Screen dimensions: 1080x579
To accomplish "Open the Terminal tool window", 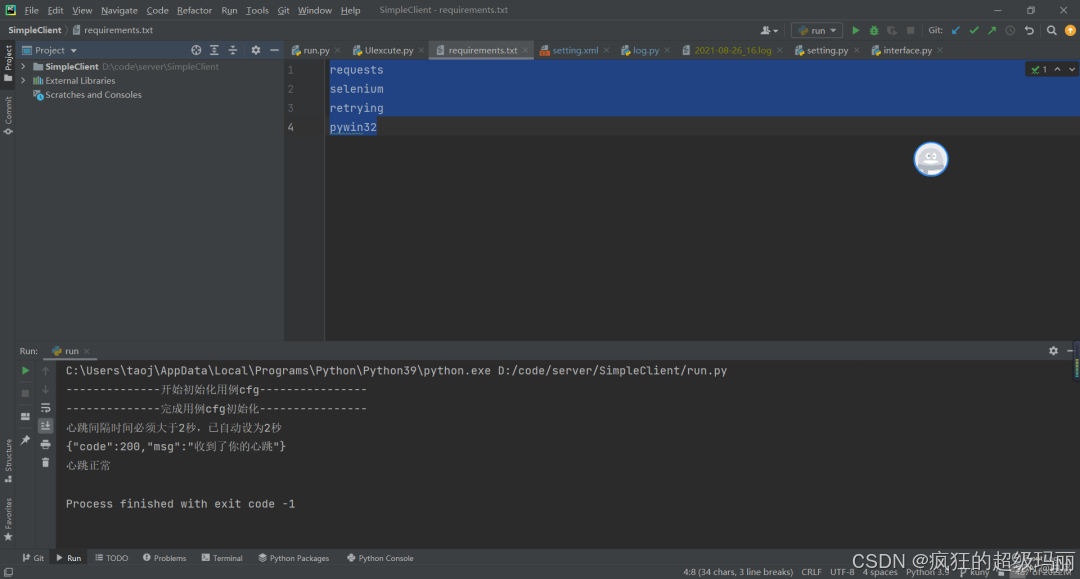I will (222, 558).
